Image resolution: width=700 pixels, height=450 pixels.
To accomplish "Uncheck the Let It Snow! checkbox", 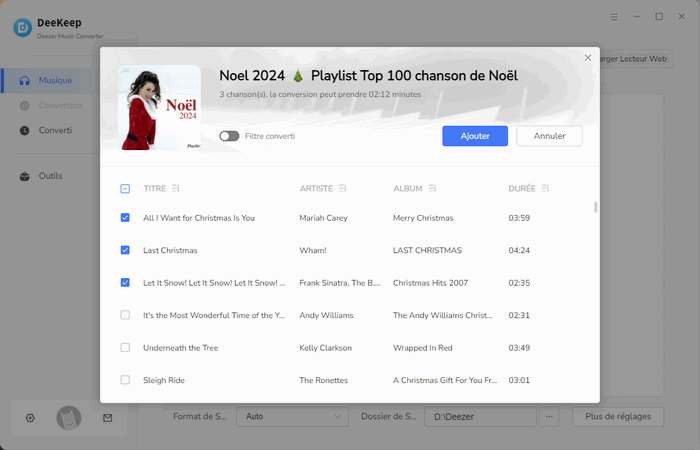I will click(125, 283).
